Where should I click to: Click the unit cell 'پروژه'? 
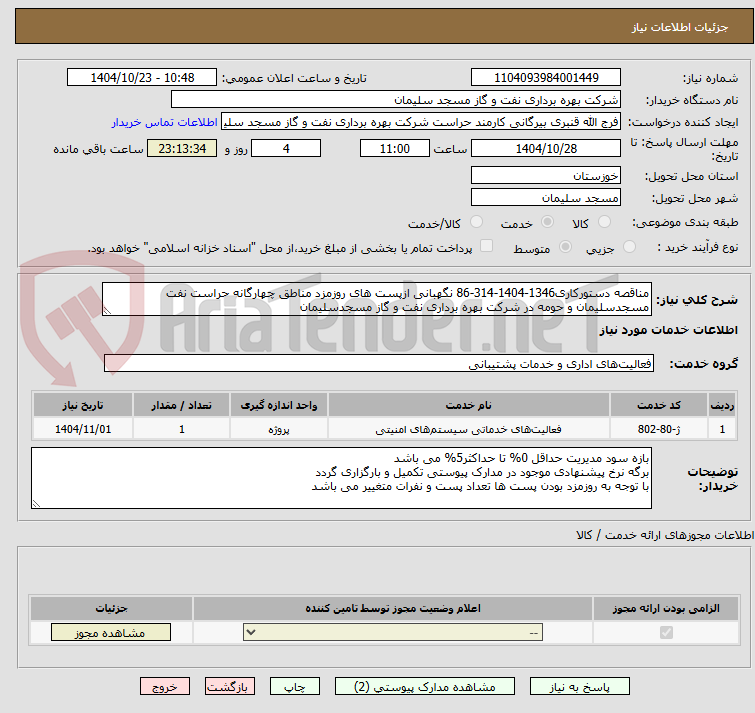point(279,429)
